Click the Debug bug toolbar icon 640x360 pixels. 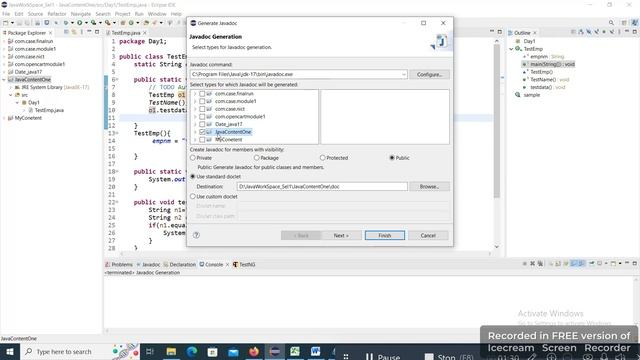66,23
